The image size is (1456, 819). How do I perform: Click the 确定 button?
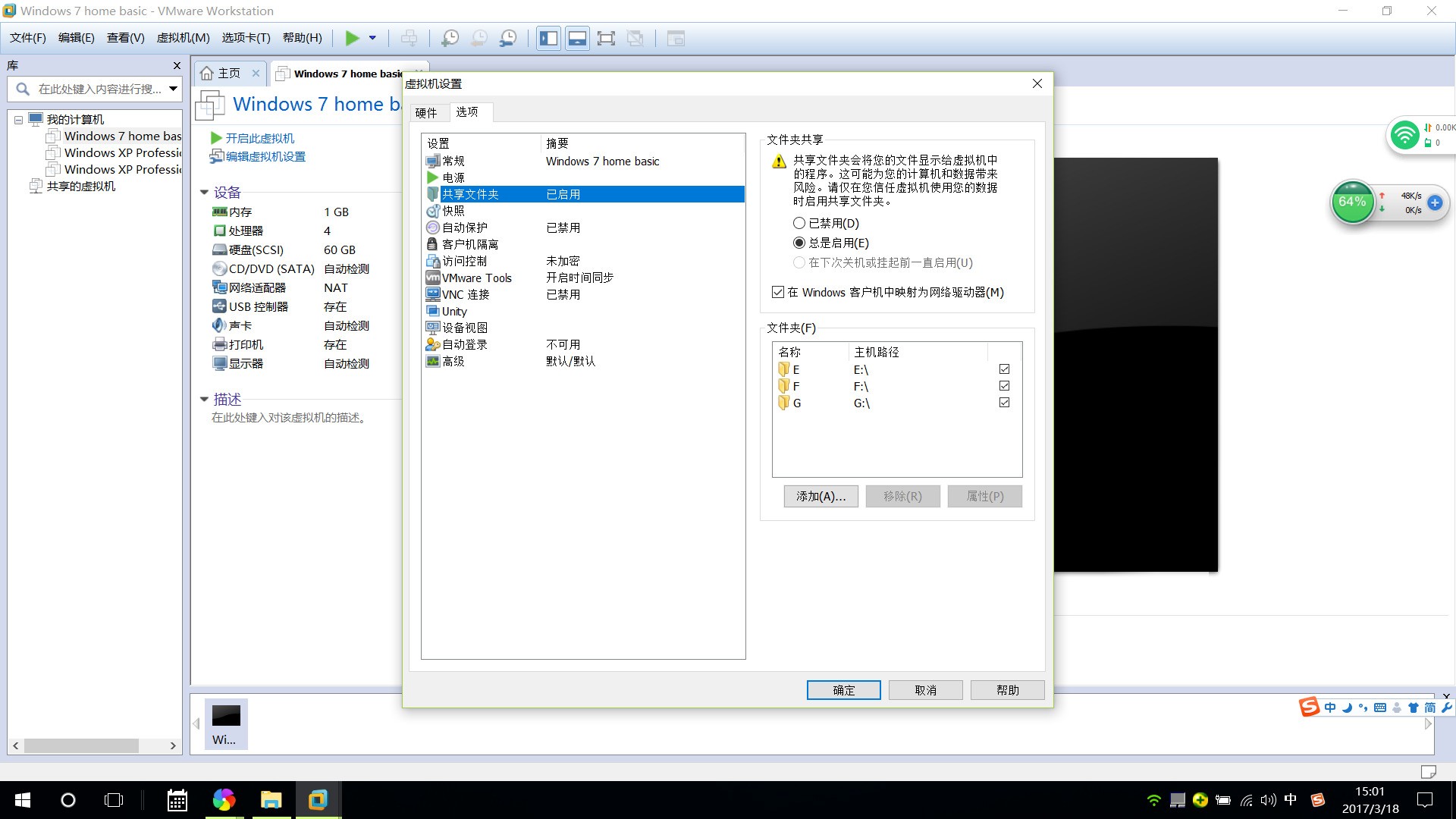tap(844, 690)
